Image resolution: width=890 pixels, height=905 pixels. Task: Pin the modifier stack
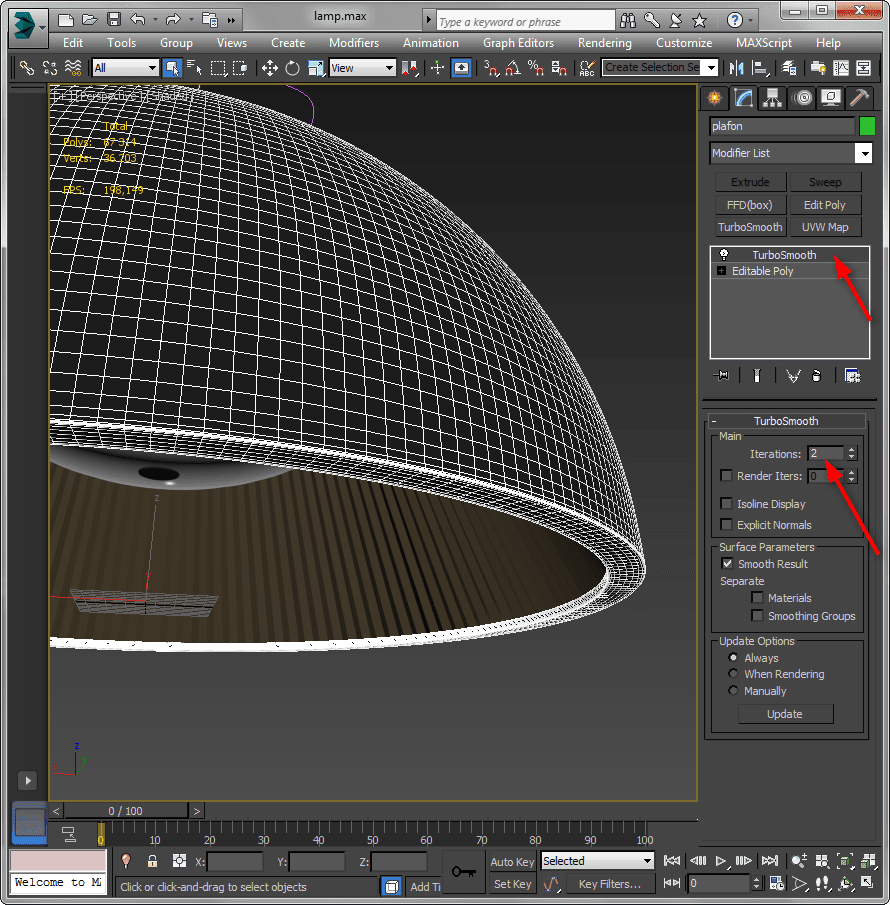tap(721, 376)
